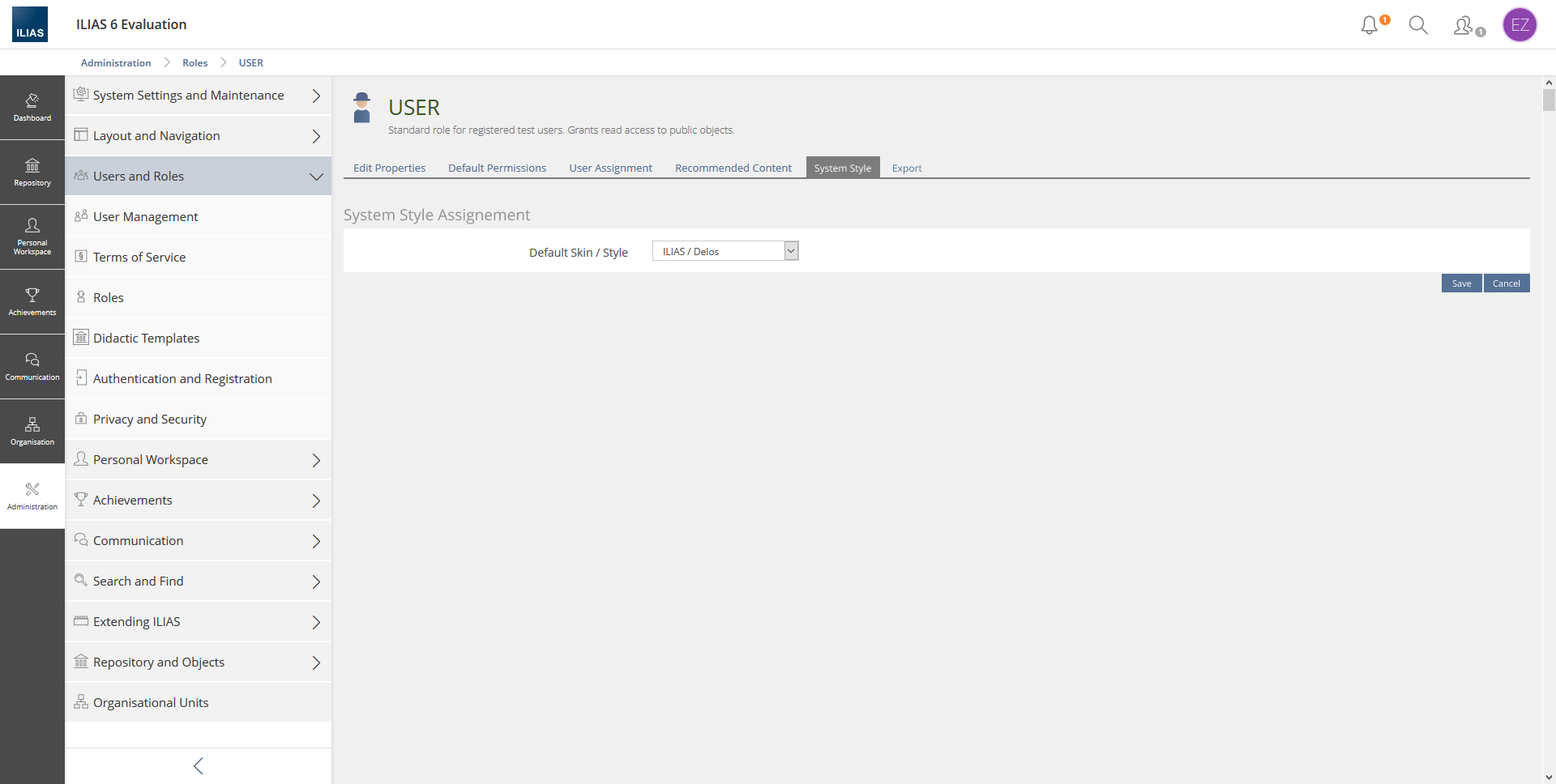Open Privacy and Security entry
Viewport: 1556px width, 784px height.
pyautogui.click(x=199, y=419)
